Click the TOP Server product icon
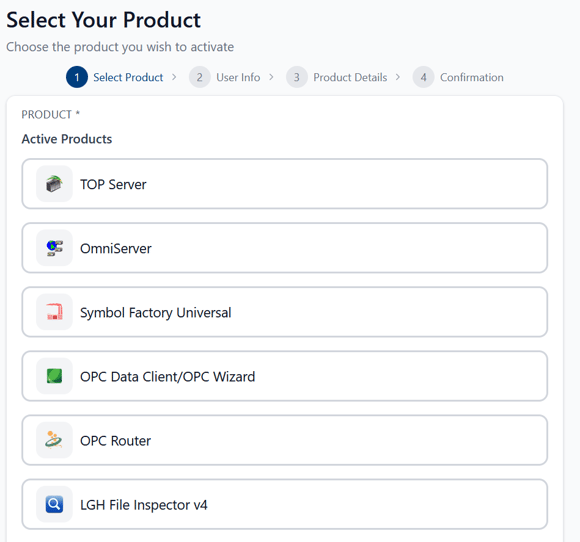 54,184
